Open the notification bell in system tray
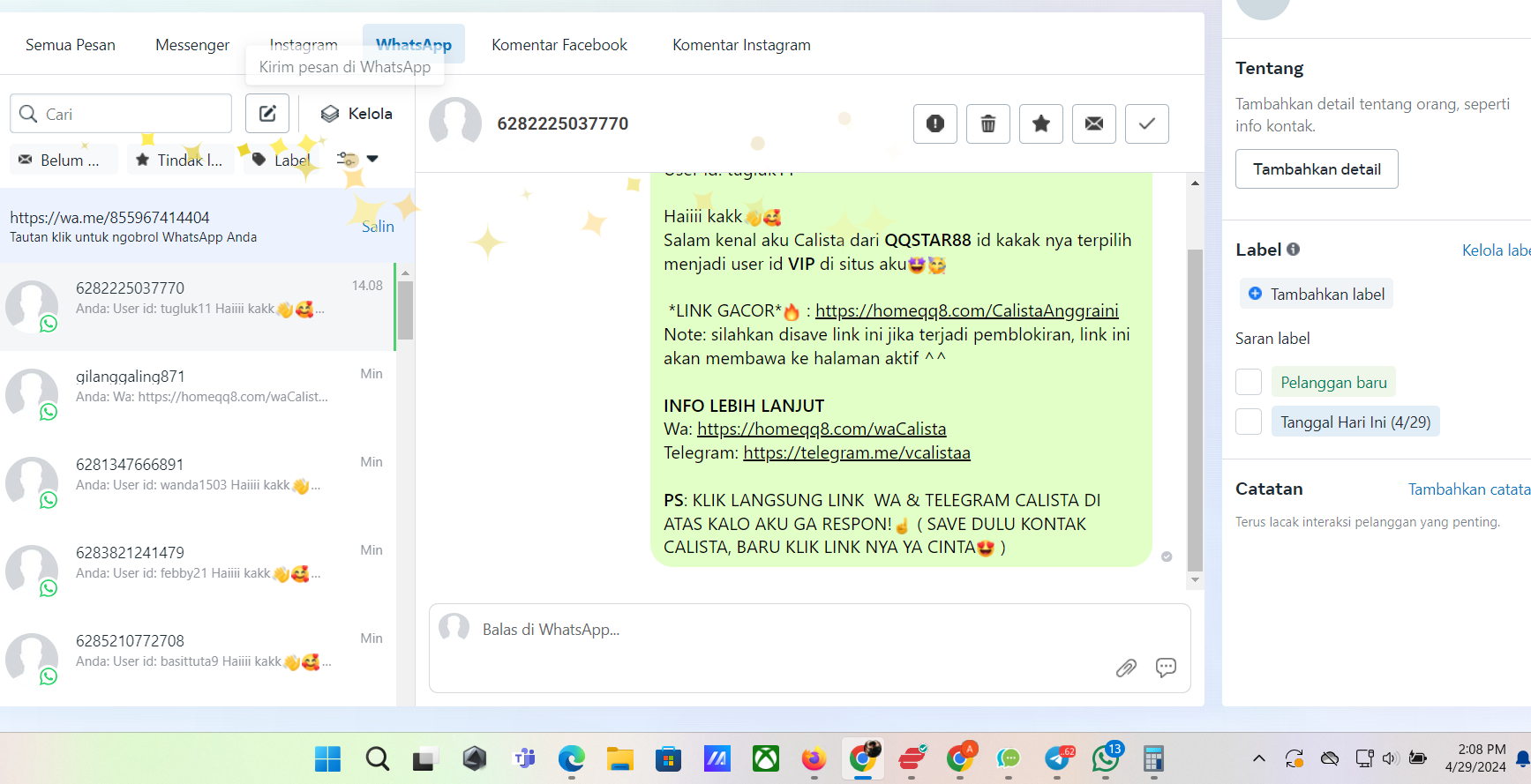This screenshot has width=1531, height=784. point(1522,758)
